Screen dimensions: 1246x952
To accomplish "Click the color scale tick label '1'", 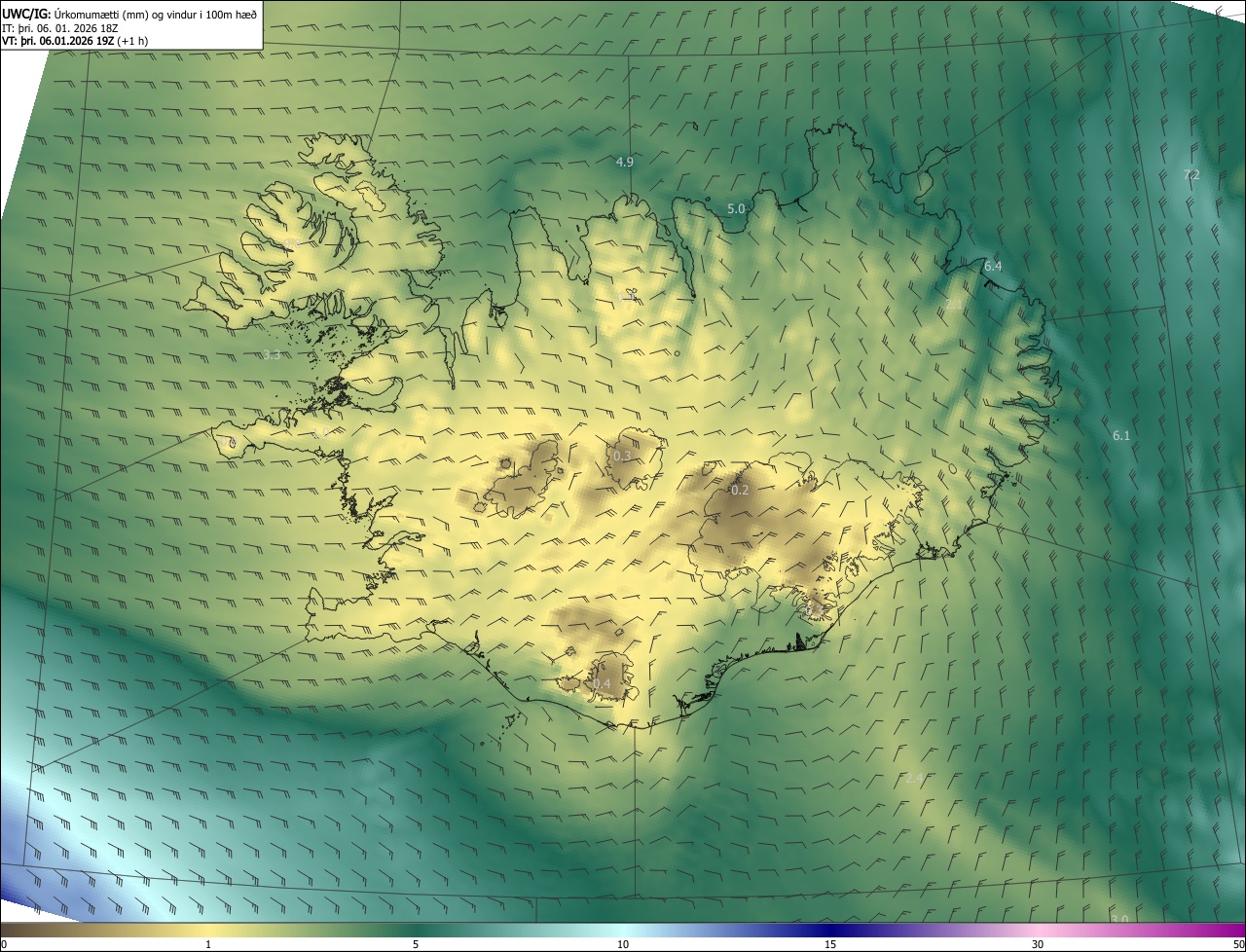I will [208, 944].
